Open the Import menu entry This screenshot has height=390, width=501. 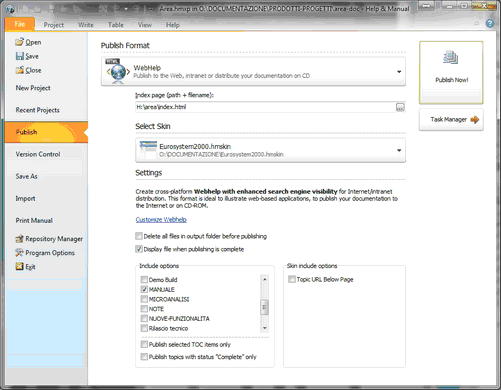click(25, 198)
